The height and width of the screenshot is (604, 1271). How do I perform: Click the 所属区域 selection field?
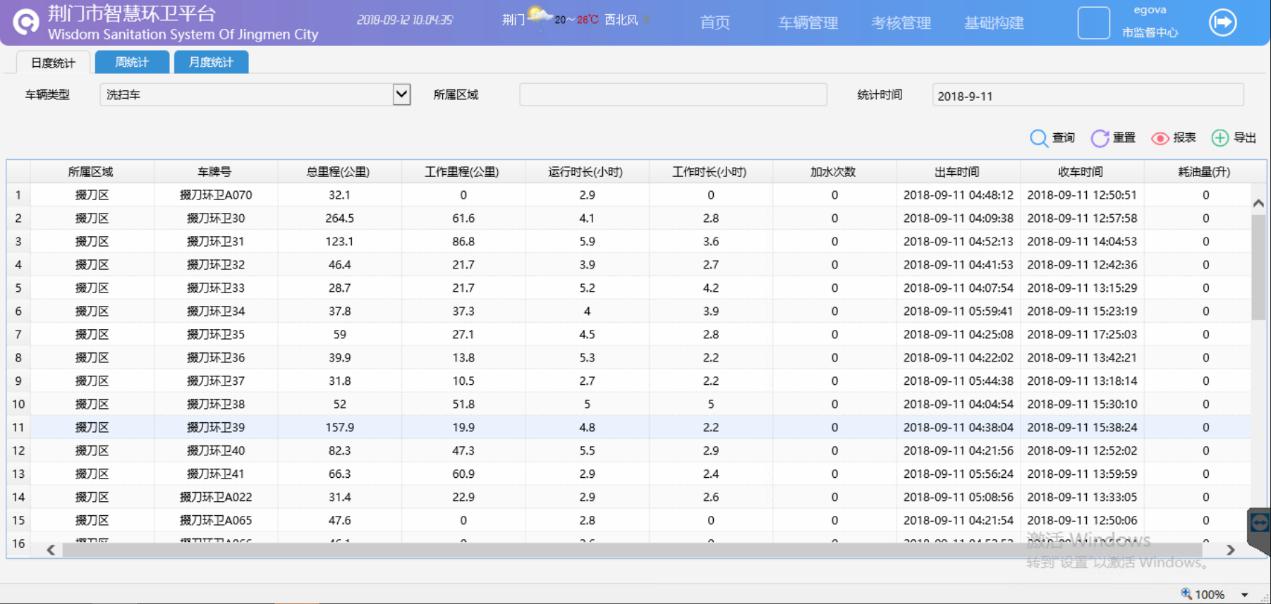(x=672, y=95)
